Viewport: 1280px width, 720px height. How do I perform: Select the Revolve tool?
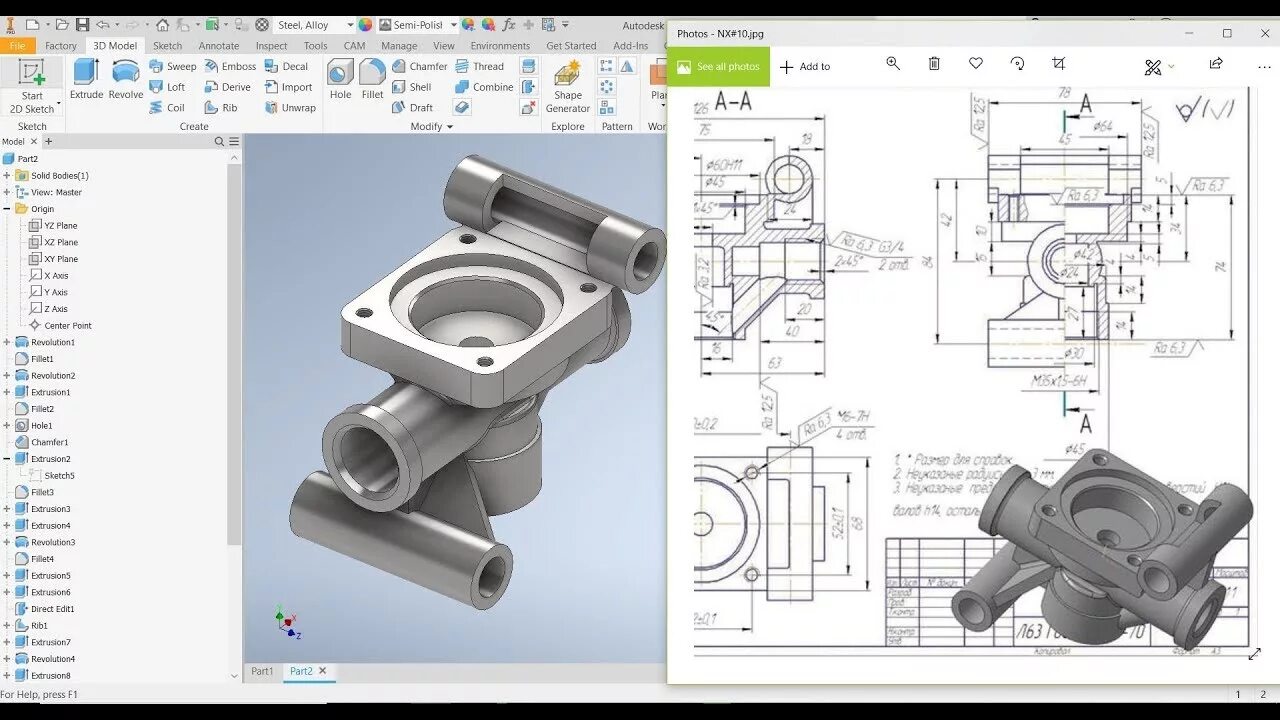pos(125,79)
